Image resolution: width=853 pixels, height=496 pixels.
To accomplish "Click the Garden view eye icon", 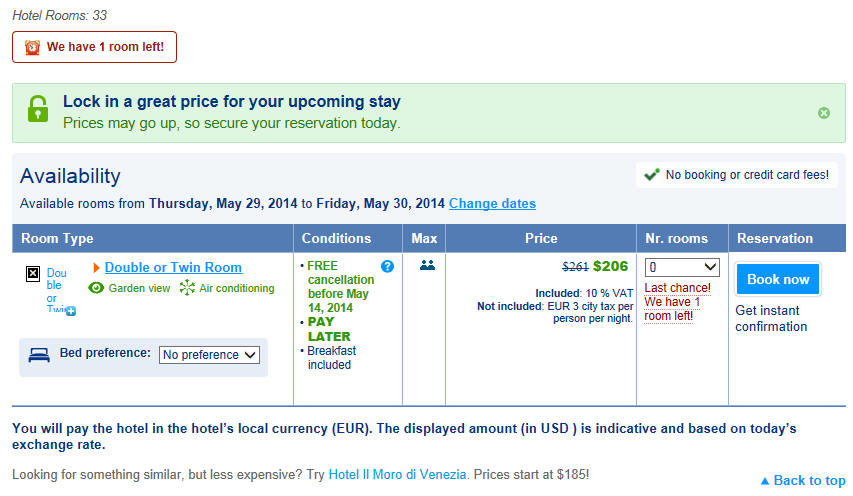I will 96,288.
